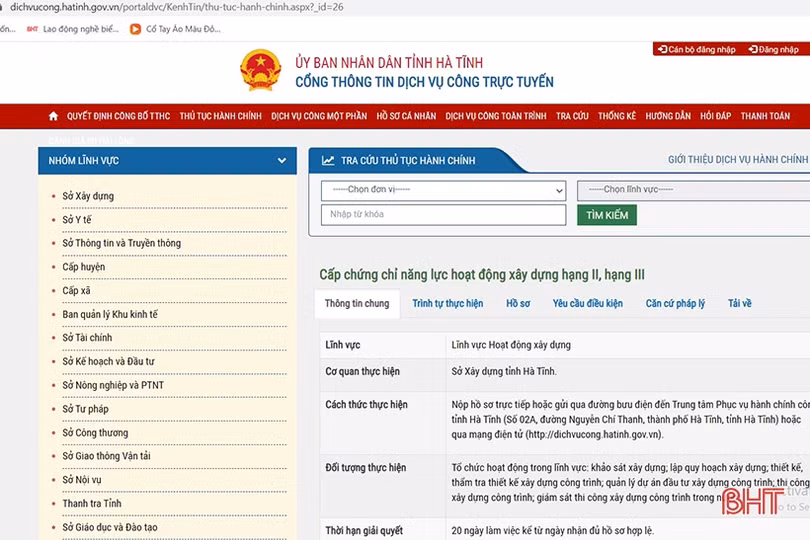Click Ủy ban nhân dân tỉnh Hà Tĩnh heading
Image resolution: width=810 pixels, height=540 pixels.
[389, 63]
